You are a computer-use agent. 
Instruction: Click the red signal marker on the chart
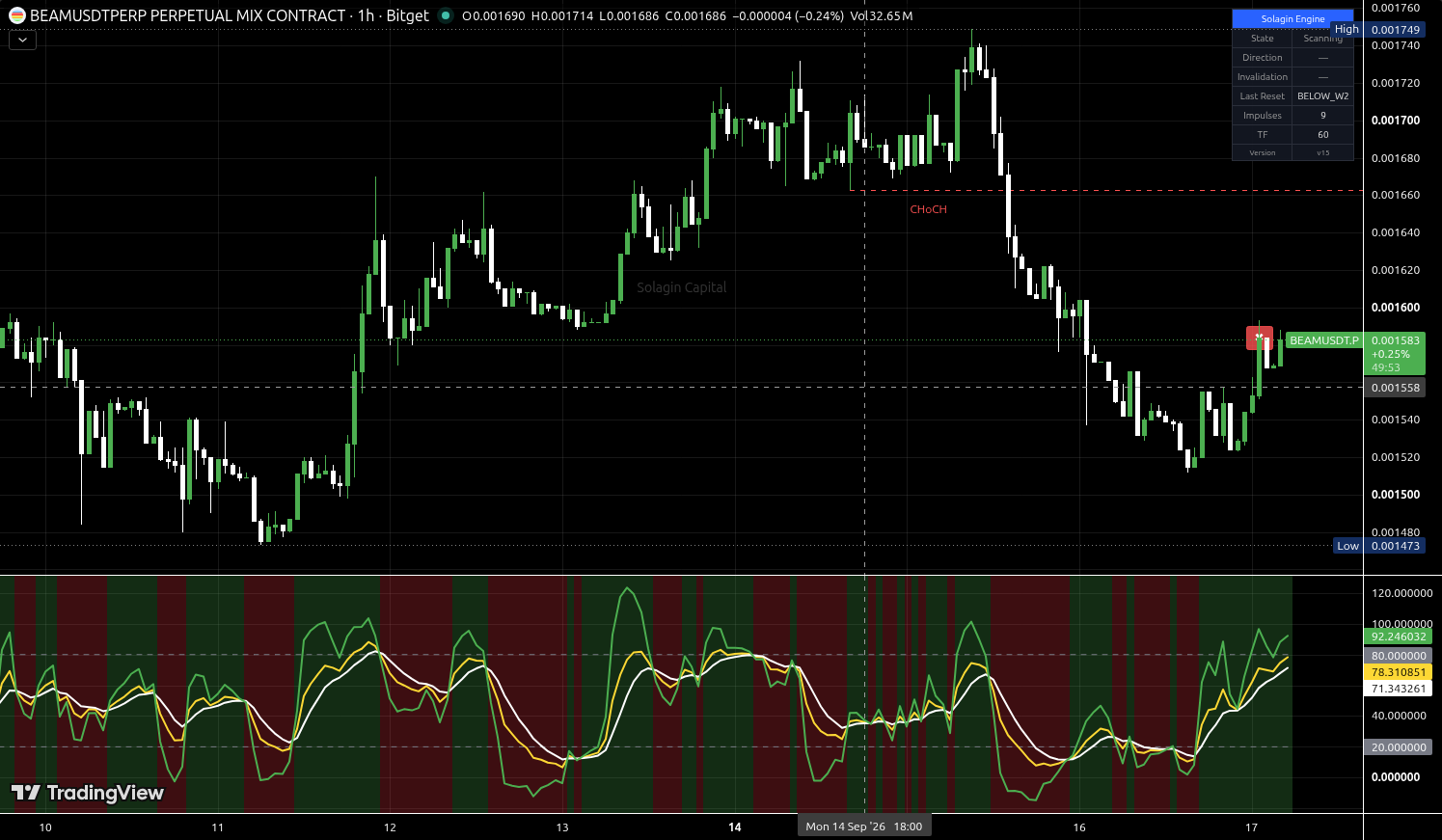point(1259,338)
